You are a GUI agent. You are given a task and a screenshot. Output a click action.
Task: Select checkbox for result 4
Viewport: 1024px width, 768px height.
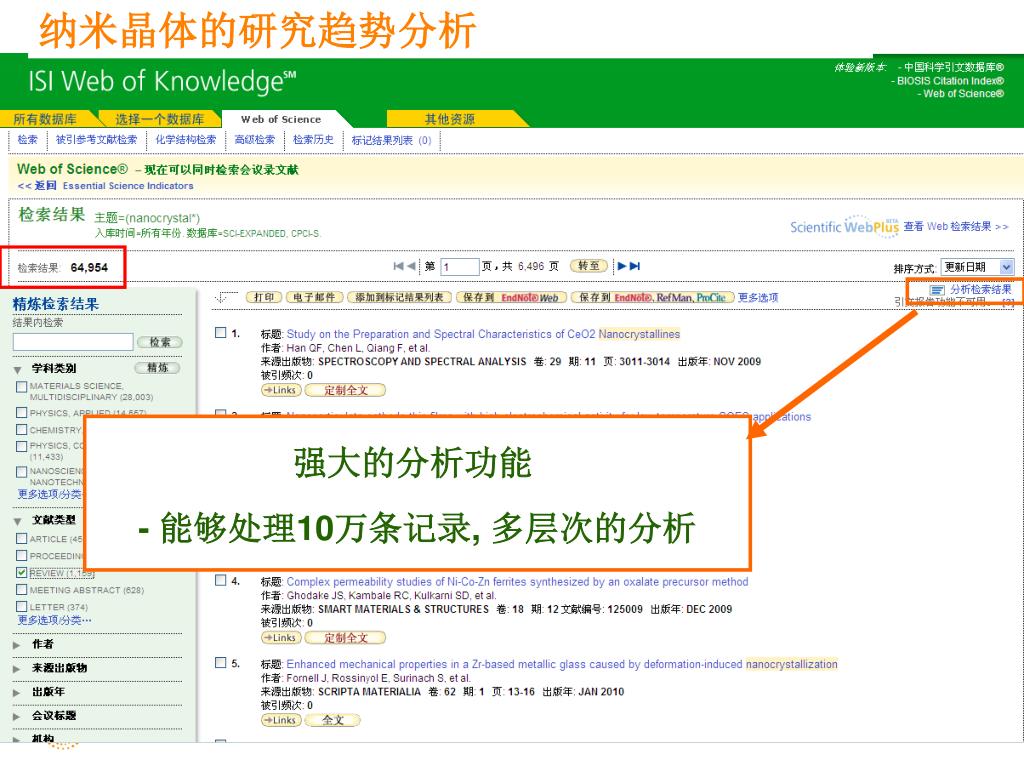(x=221, y=580)
